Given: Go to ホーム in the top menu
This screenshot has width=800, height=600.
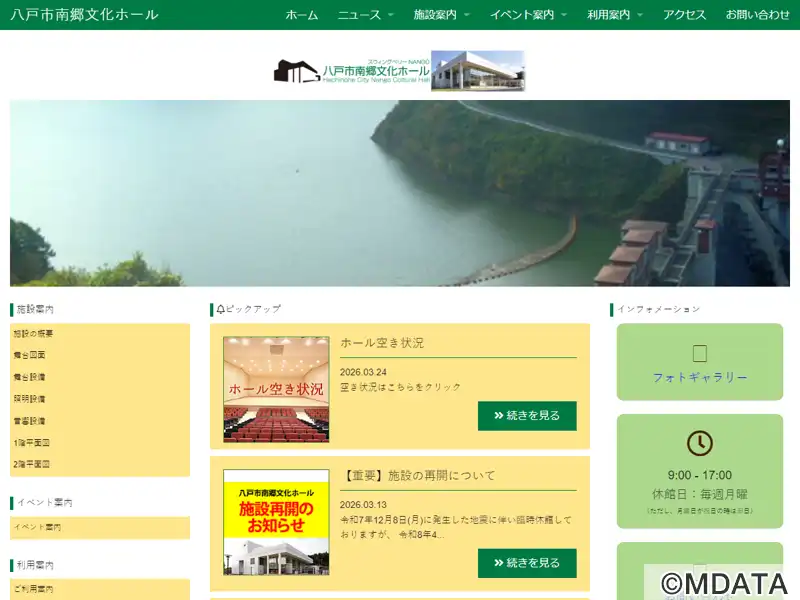Looking at the screenshot, I should (x=301, y=15).
